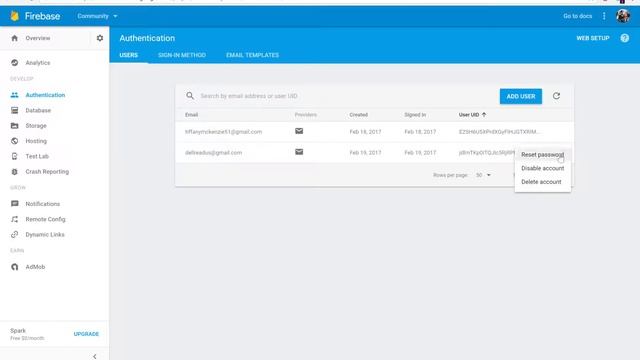Click the Firebase logo icon

(x=15, y=16)
